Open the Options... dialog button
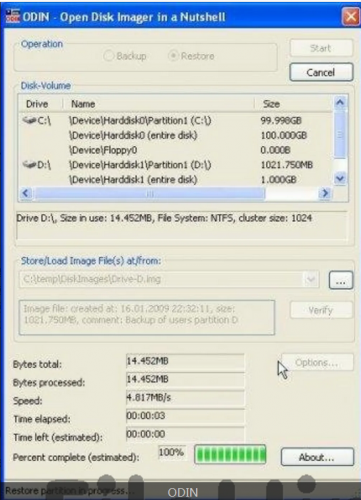Viewport: 361px width, 500px height. (x=317, y=362)
